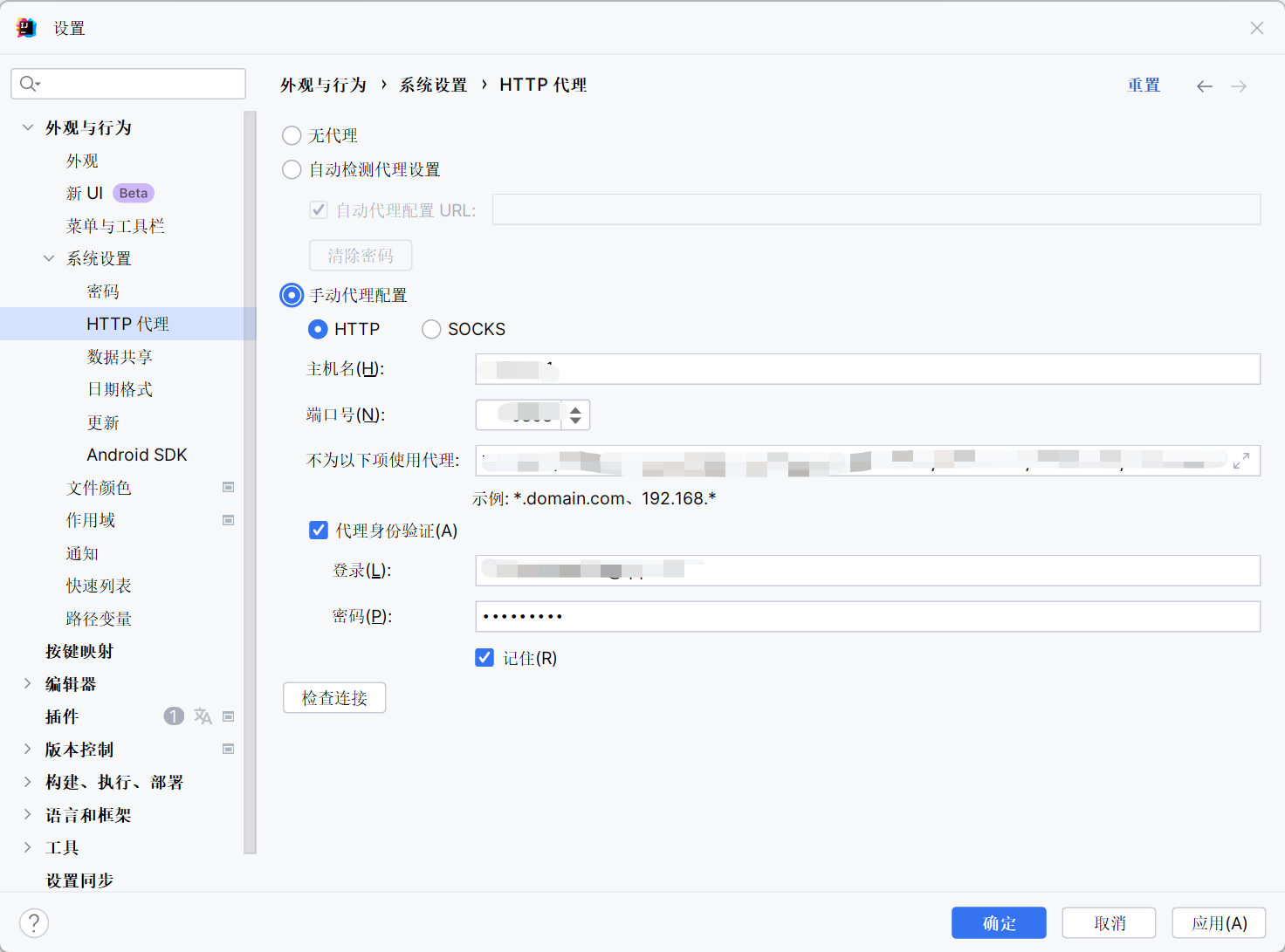Open 菜单与工具栏 settings page
This screenshot has width=1285, height=952.
click(x=115, y=226)
